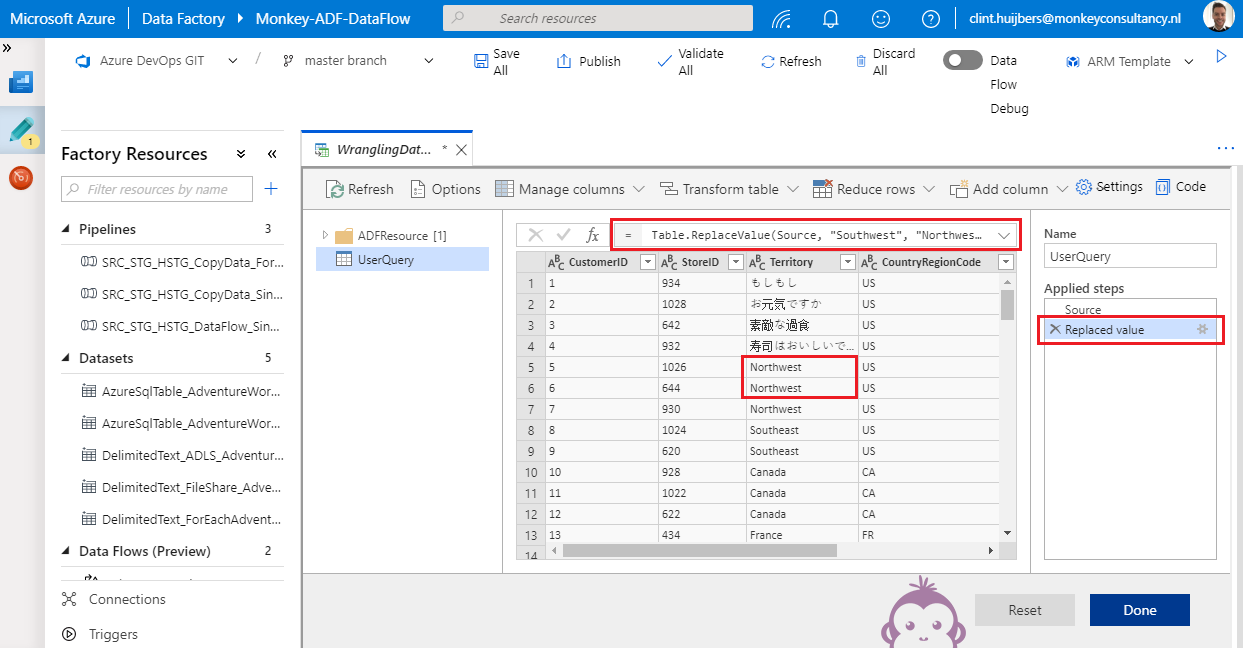Image resolution: width=1243 pixels, height=648 pixels.
Task: Toggle the Data Flow Debug switch
Action: (963, 60)
